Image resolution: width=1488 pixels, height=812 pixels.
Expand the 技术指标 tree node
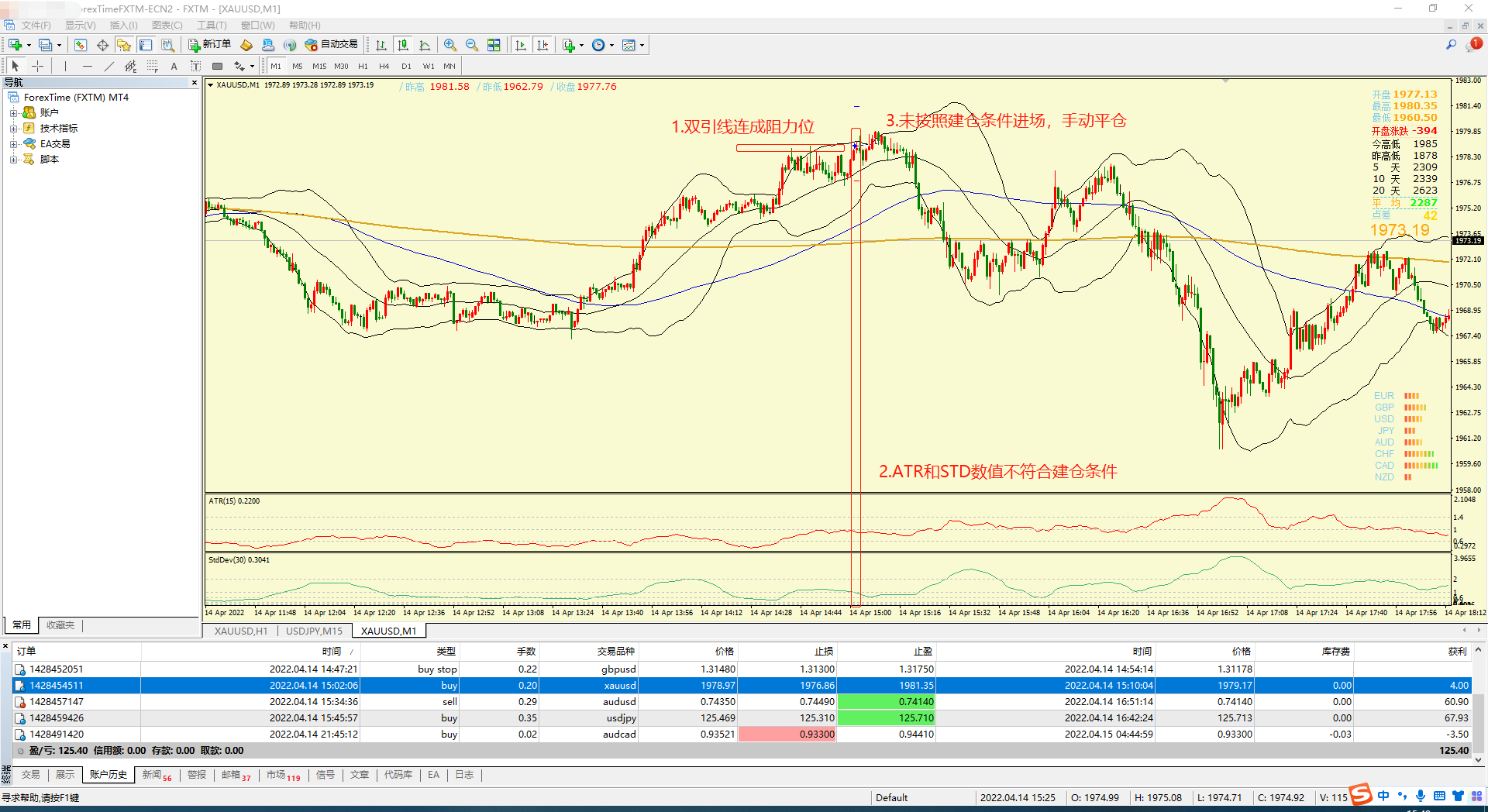(x=13, y=129)
